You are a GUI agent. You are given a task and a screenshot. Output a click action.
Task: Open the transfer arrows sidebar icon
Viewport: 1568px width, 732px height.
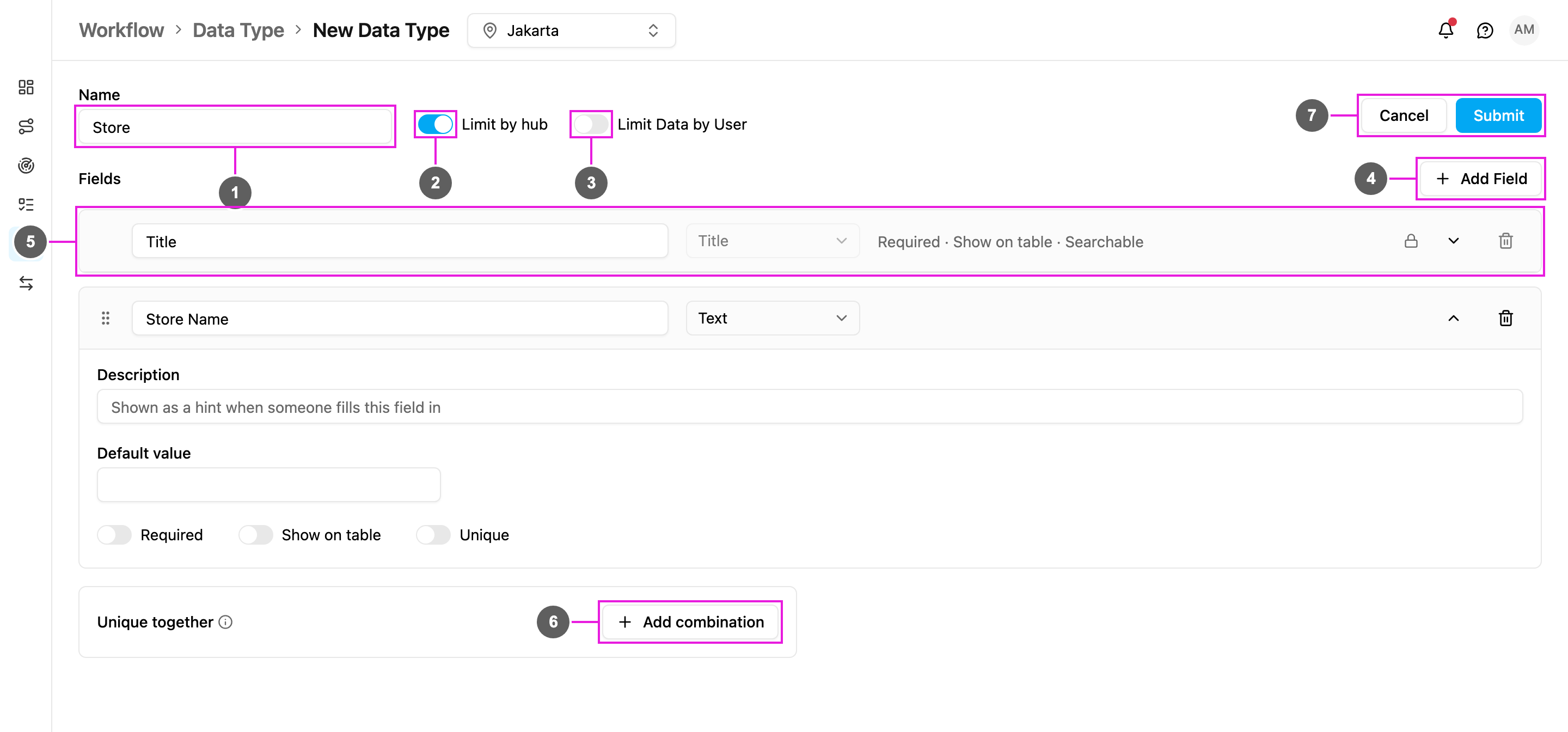(x=26, y=283)
